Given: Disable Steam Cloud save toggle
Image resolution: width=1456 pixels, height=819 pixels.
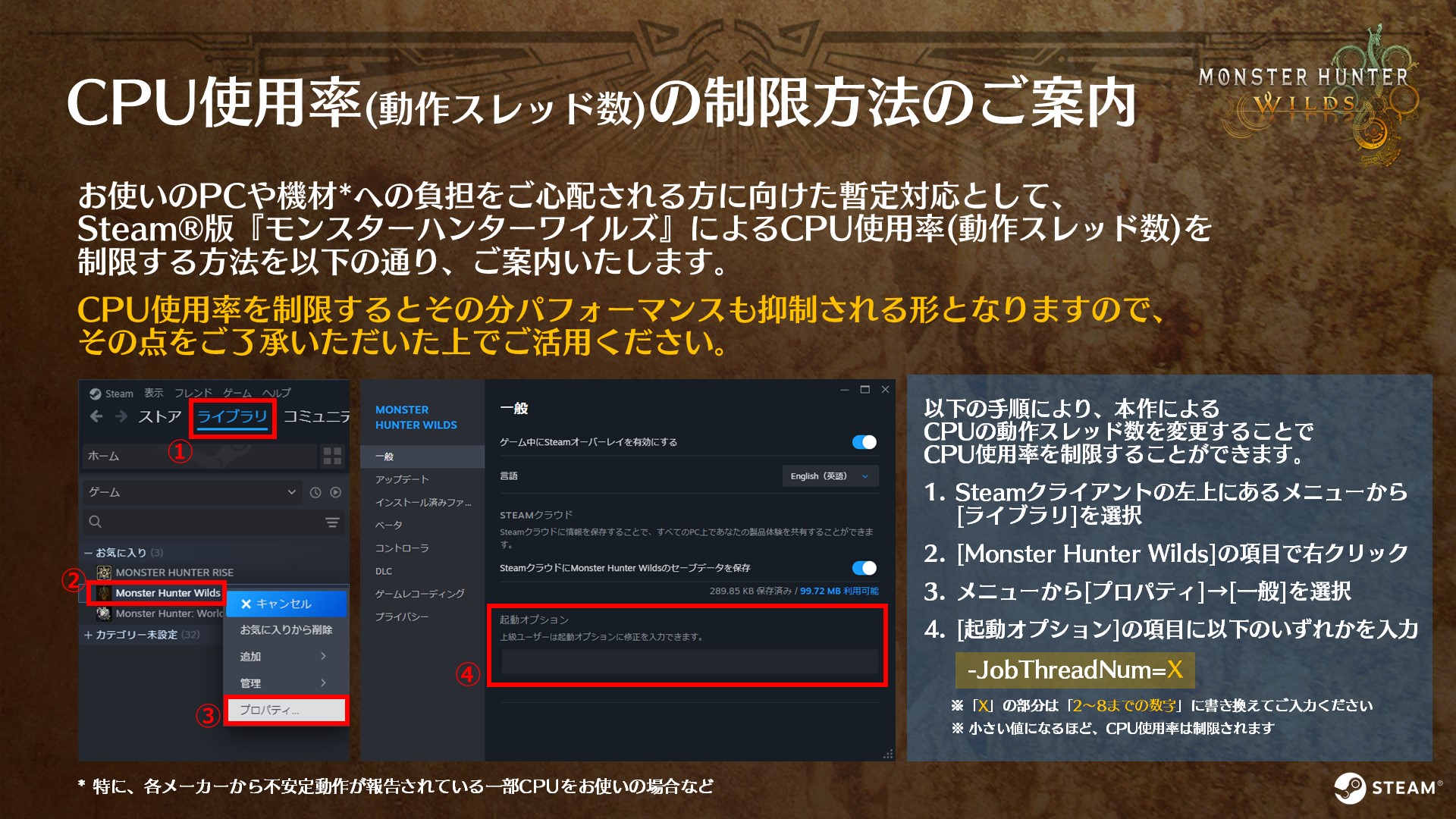Looking at the screenshot, I should [x=864, y=568].
